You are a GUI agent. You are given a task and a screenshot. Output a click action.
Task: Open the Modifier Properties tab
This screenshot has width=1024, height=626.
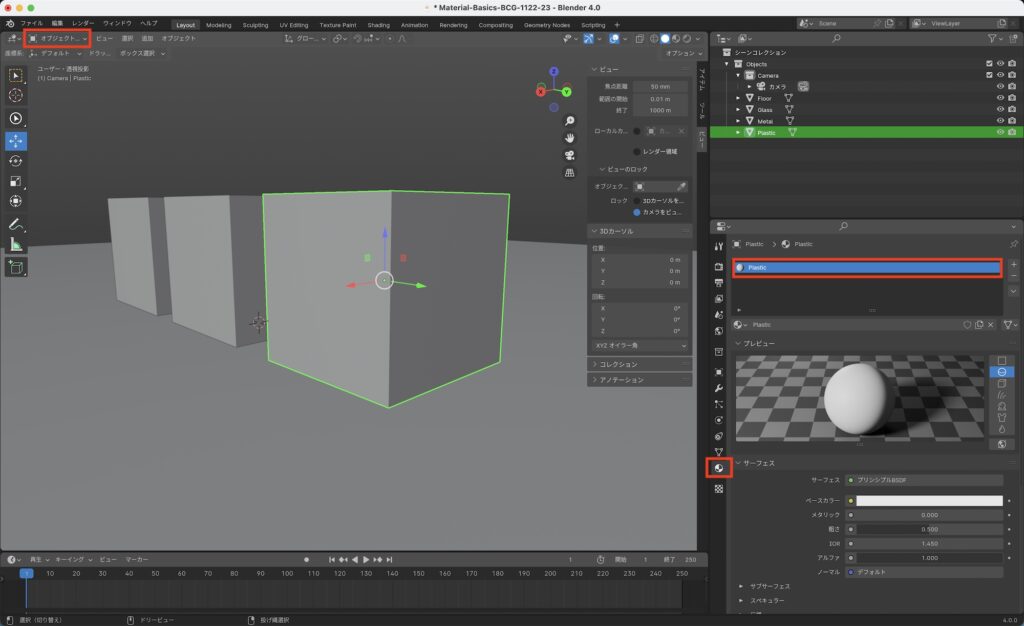(x=720, y=388)
